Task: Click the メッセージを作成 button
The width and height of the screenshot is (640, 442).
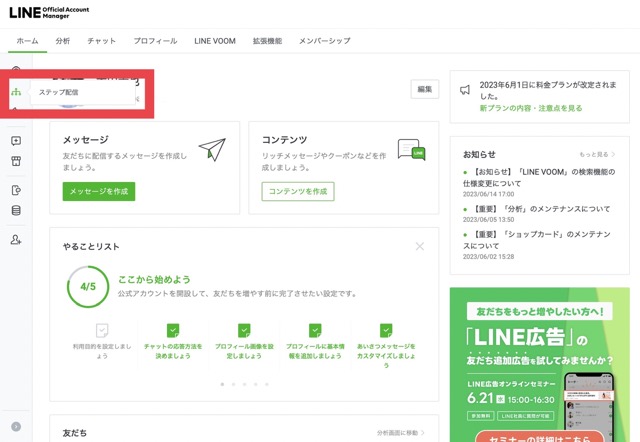Action: (99, 191)
